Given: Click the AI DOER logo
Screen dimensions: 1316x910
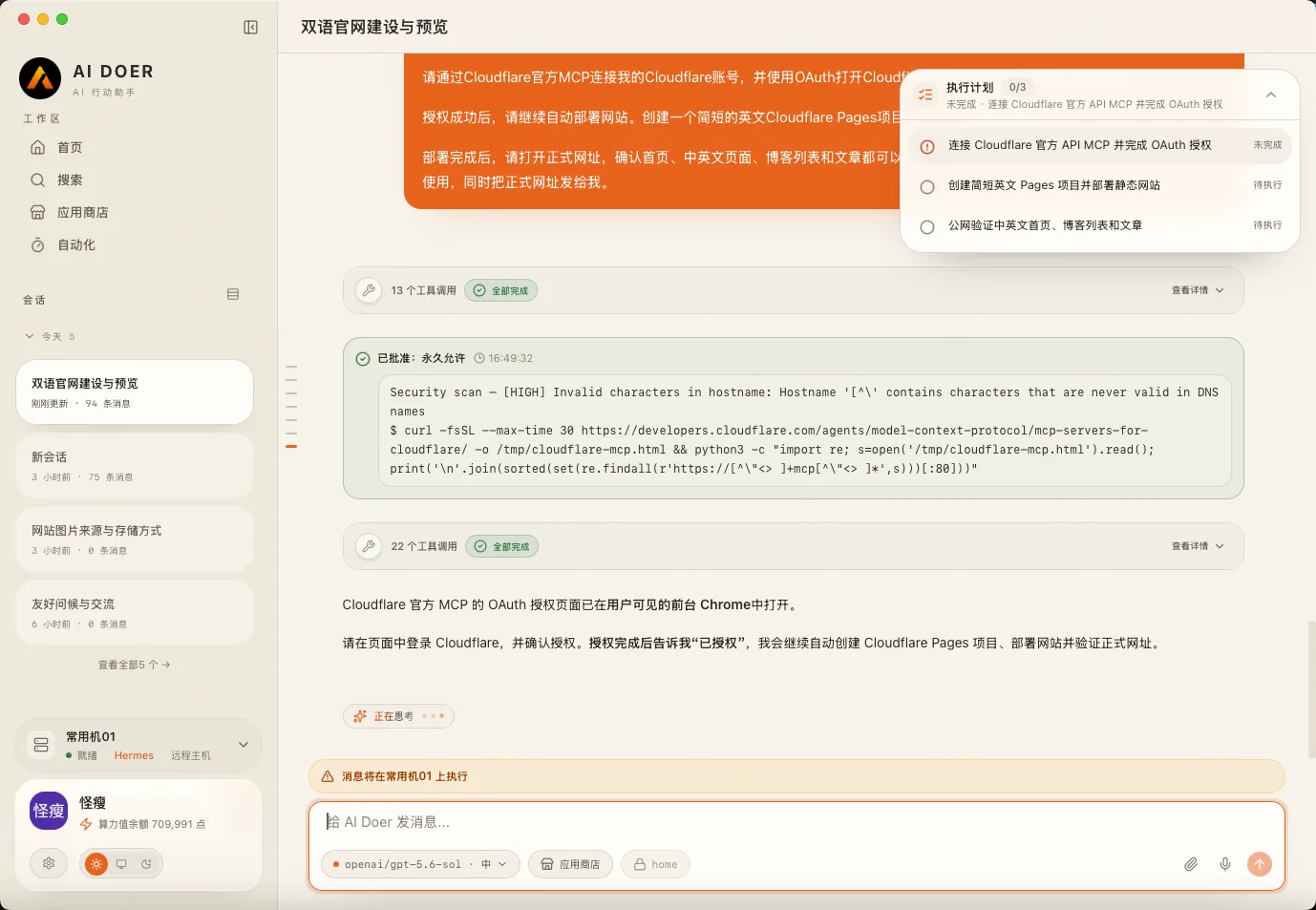Looking at the screenshot, I should 40,78.
